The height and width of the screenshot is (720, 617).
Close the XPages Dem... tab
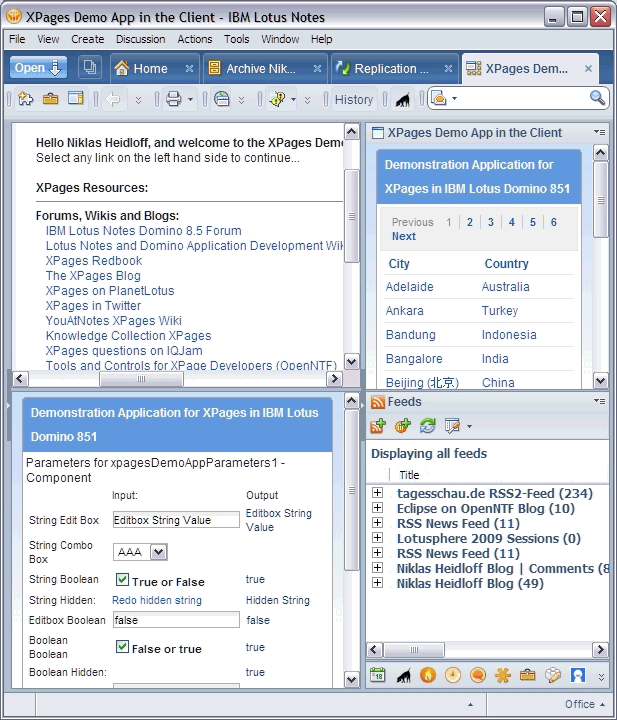pos(588,69)
